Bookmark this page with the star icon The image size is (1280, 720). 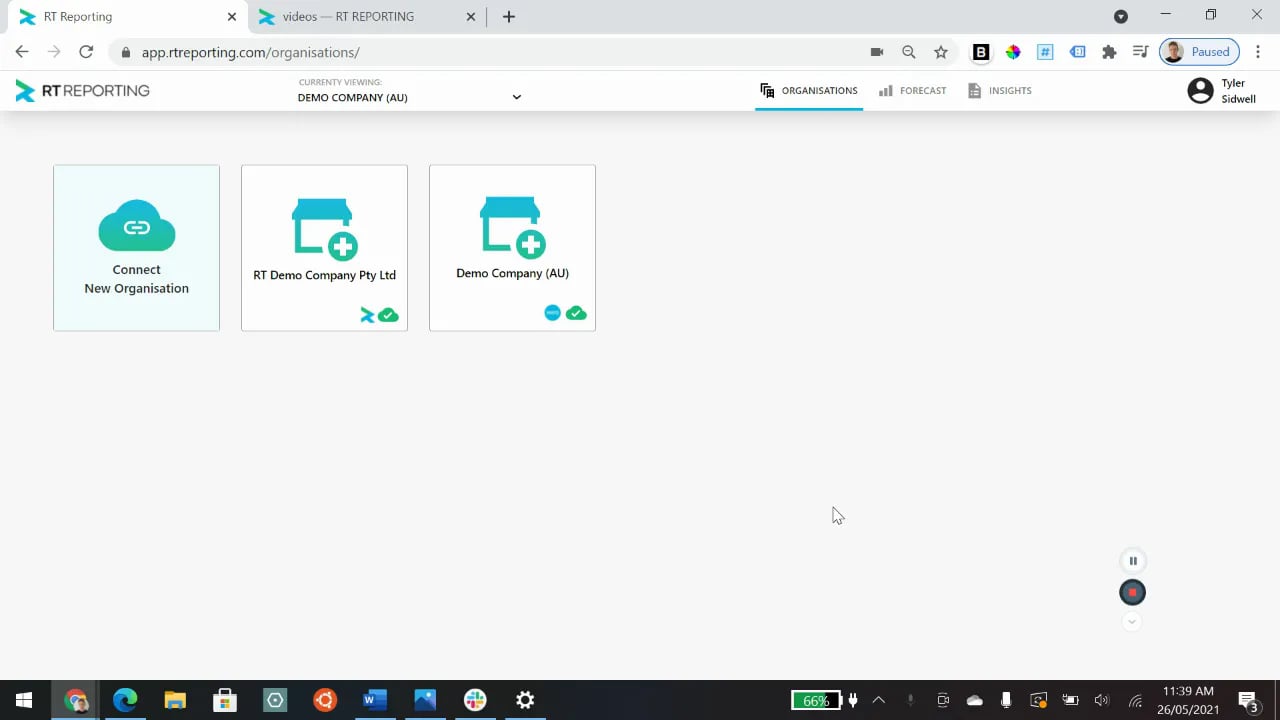click(941, 52)
